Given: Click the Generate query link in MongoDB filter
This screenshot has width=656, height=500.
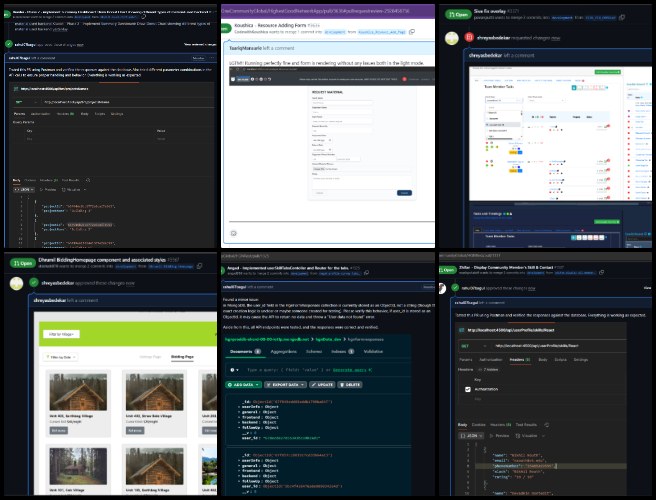Looking at the screenshot, I should coord(349,370).
